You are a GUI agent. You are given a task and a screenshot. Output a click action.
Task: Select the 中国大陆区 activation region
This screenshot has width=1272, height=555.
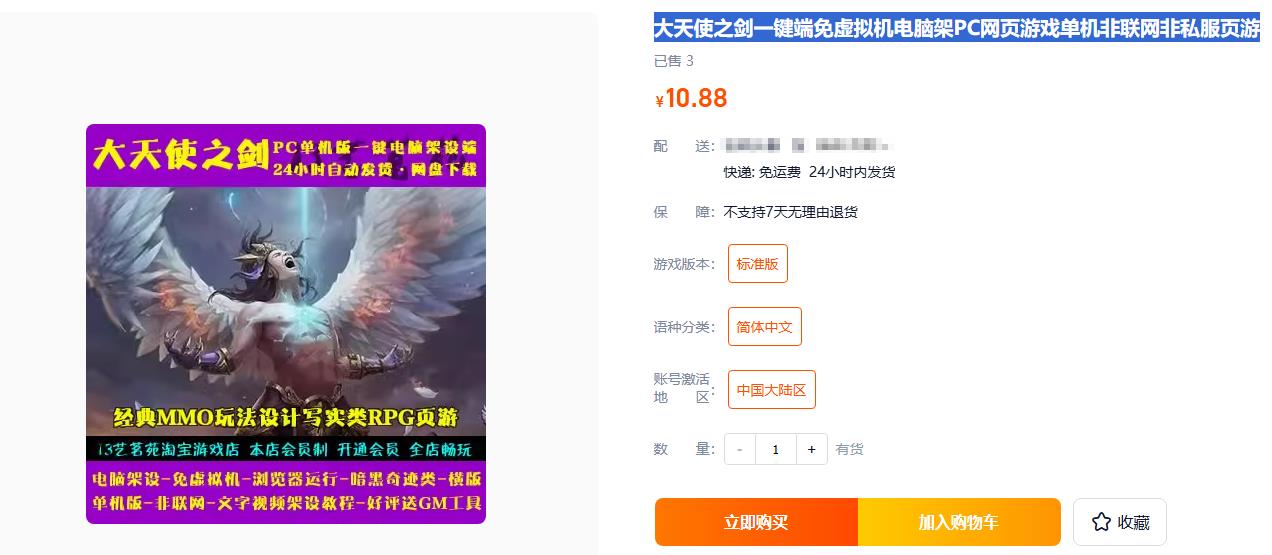[x=771, y=390]
